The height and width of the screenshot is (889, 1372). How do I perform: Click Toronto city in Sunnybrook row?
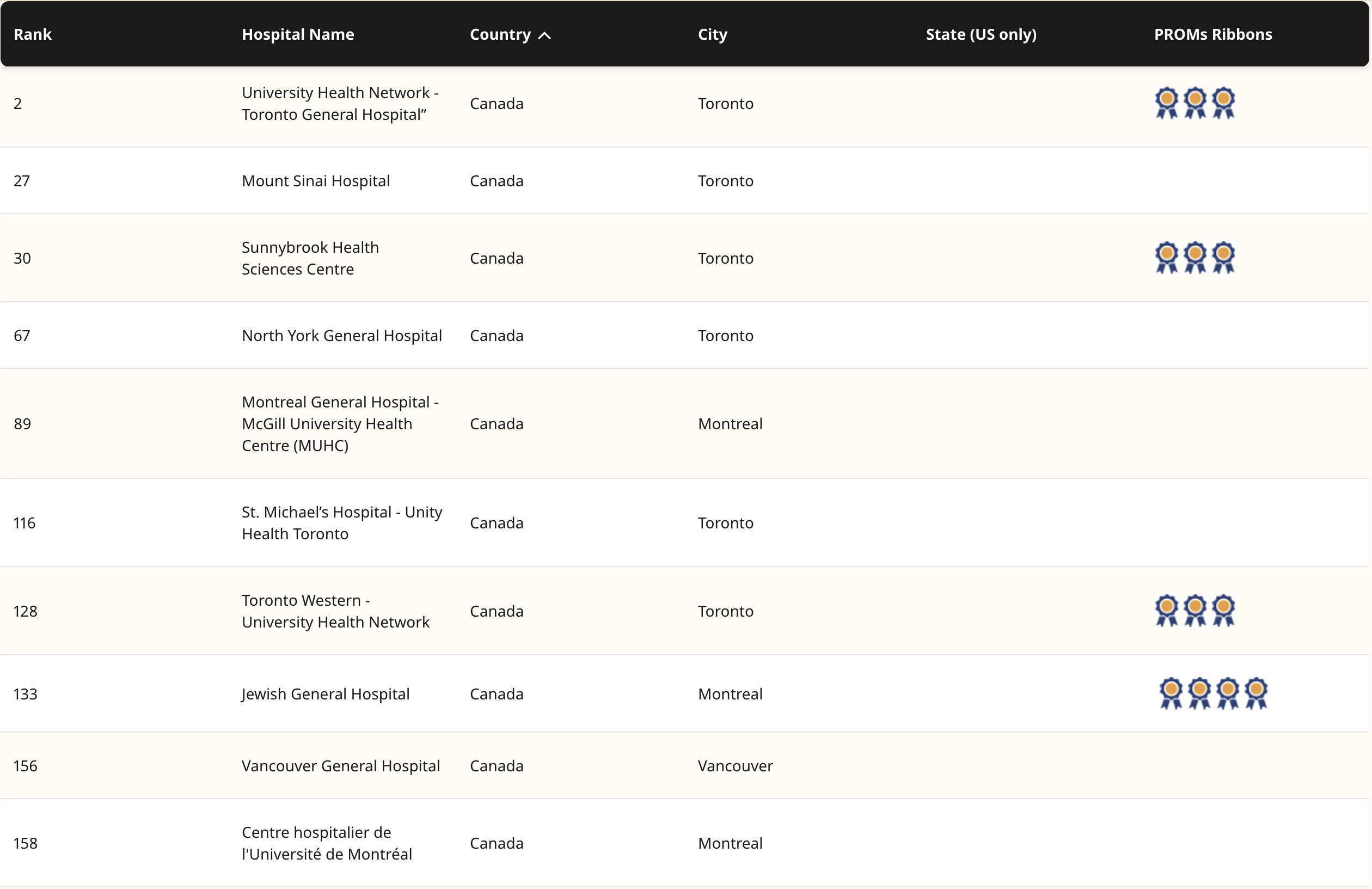(726, 258)
